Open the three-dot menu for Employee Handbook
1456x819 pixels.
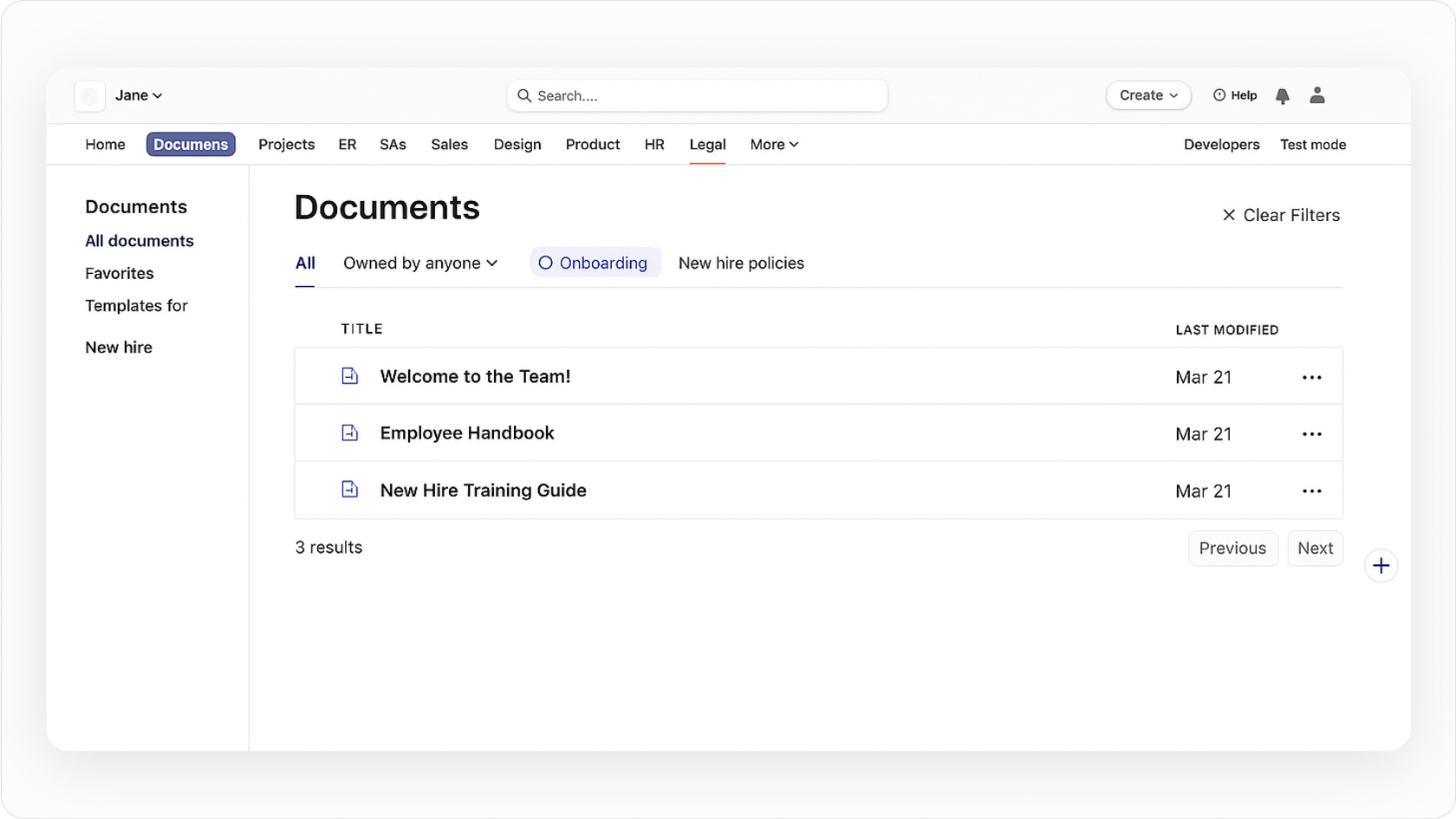point(1311,433)
